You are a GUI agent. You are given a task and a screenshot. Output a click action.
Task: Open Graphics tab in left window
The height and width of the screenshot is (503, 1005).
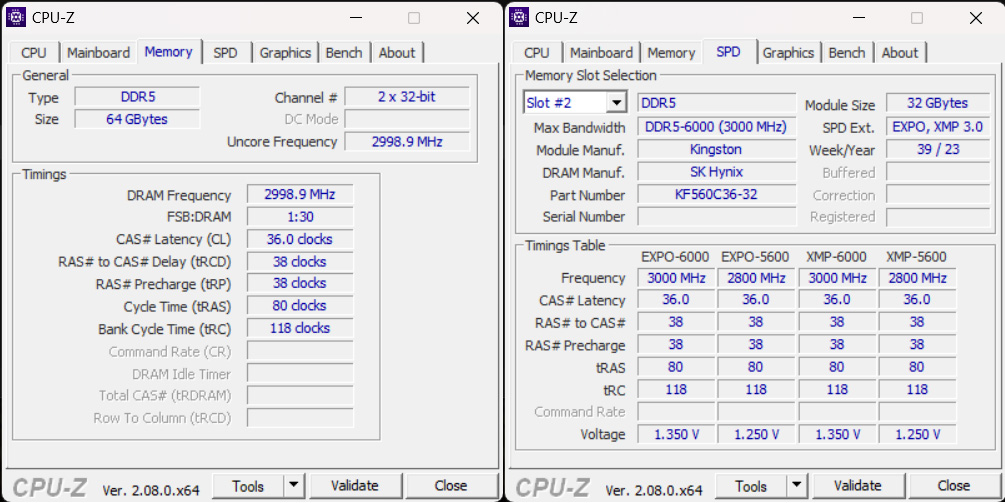[285, 53]
